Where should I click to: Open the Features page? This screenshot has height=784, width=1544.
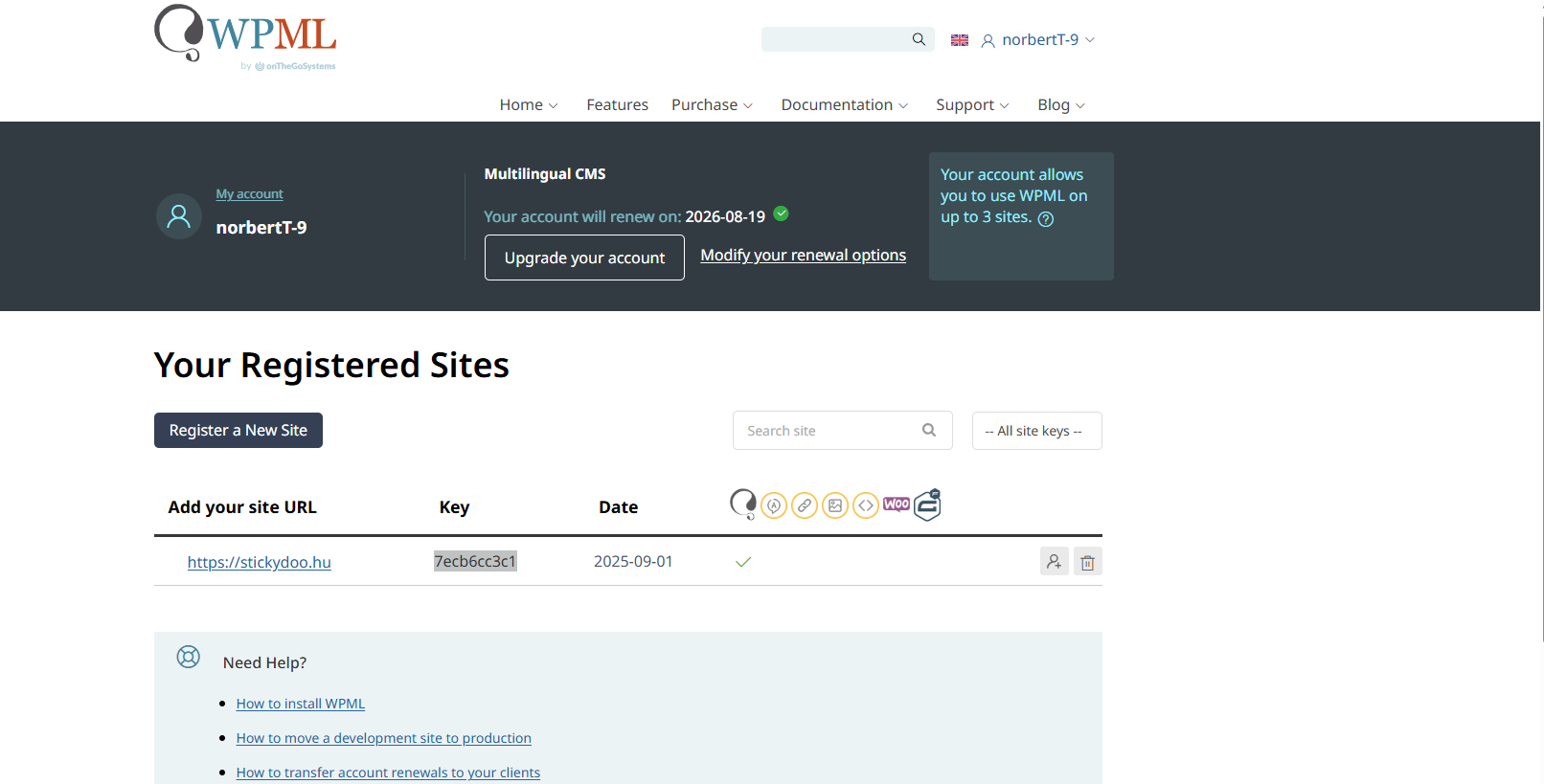(x=618, y=105)
